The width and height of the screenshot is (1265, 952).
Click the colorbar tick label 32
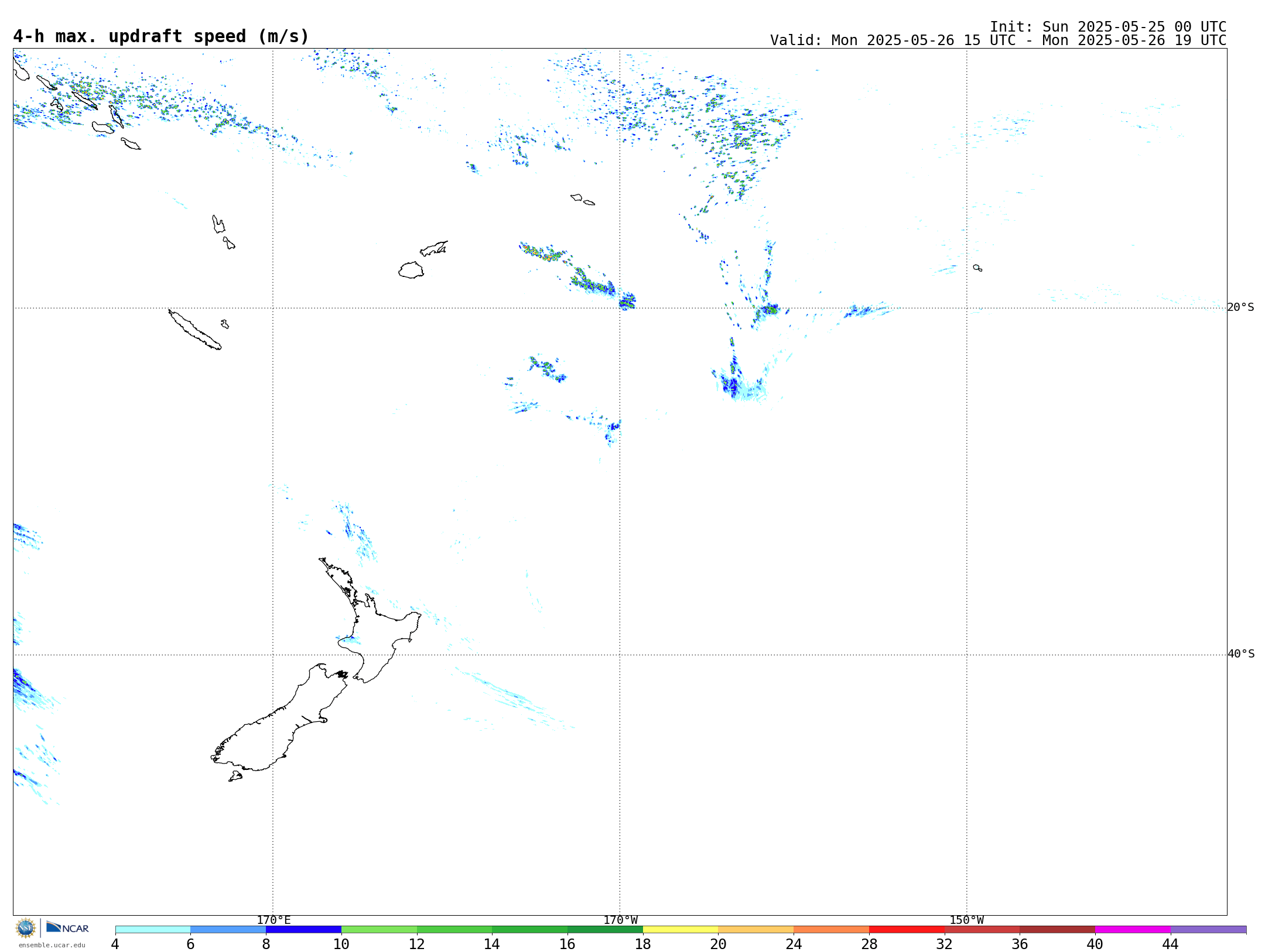click(x=945, y=944)
